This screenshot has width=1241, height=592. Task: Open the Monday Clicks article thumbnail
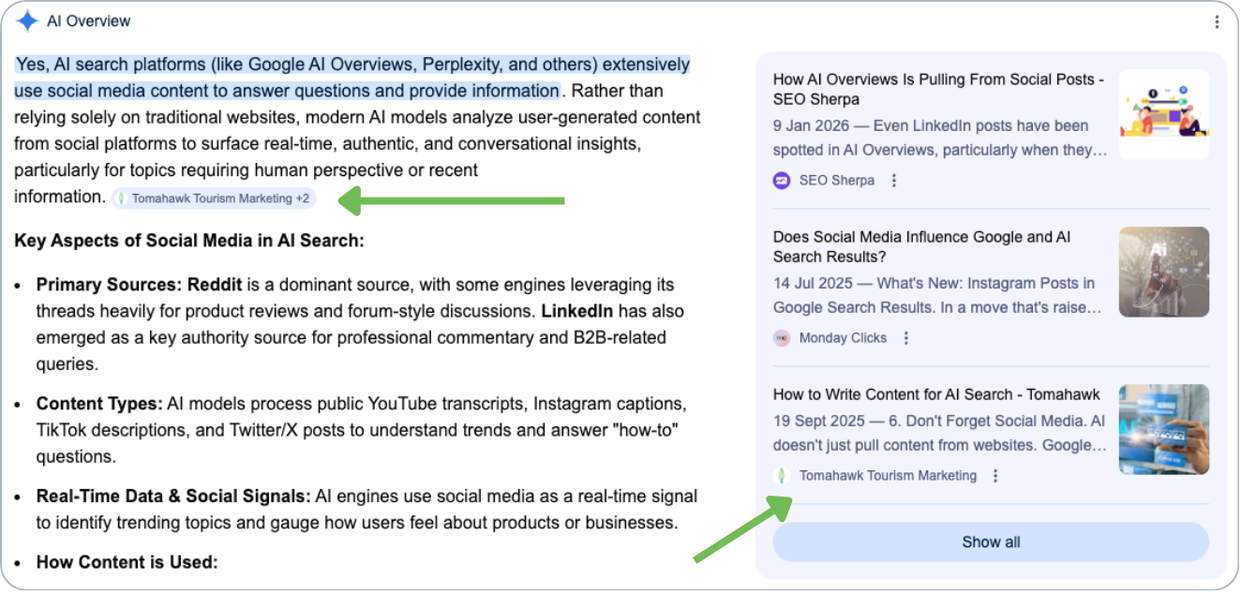(1164, 272)
